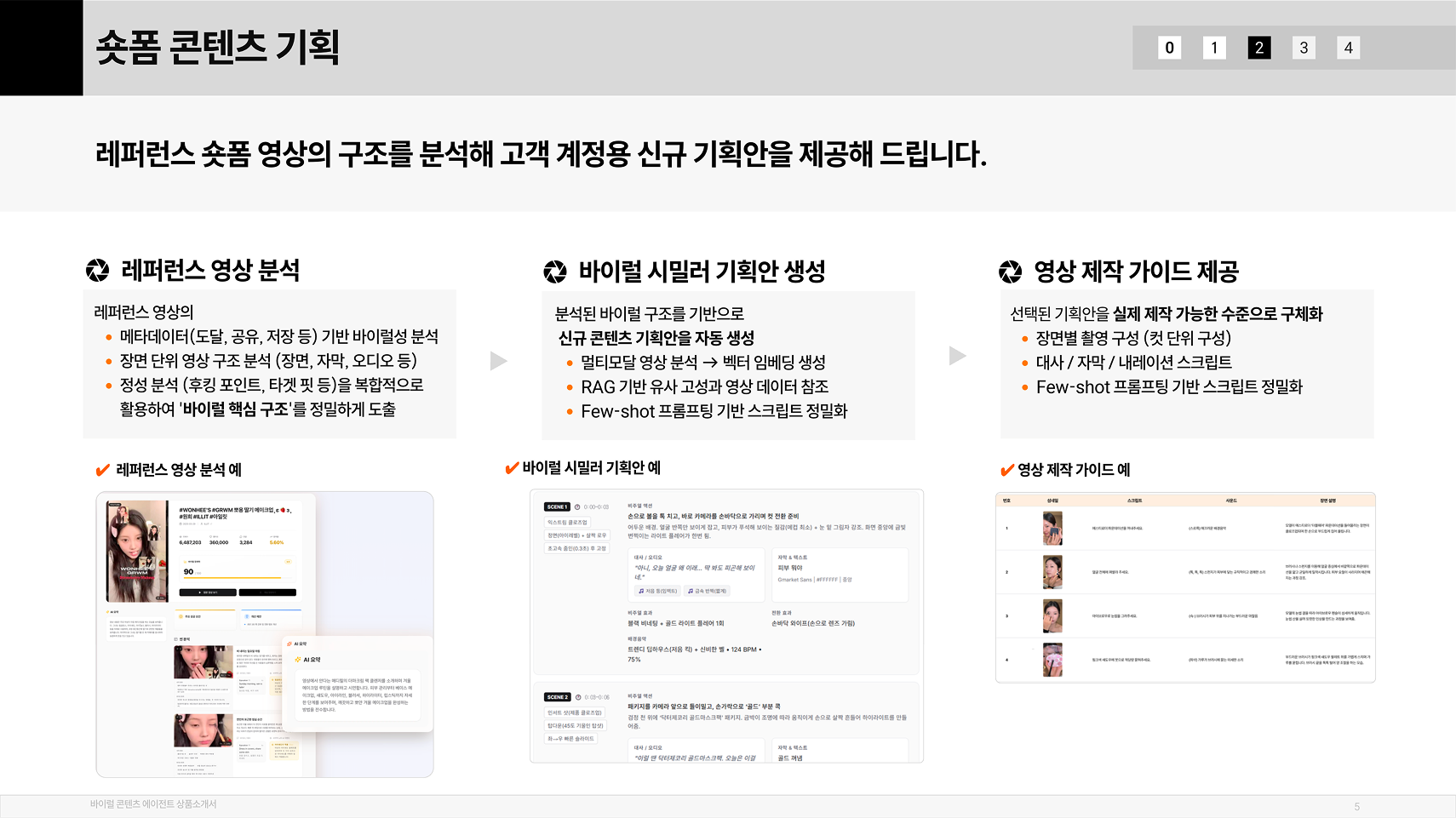Open the AI 요약 sparkle icon in the popup

tap(300, 659)
